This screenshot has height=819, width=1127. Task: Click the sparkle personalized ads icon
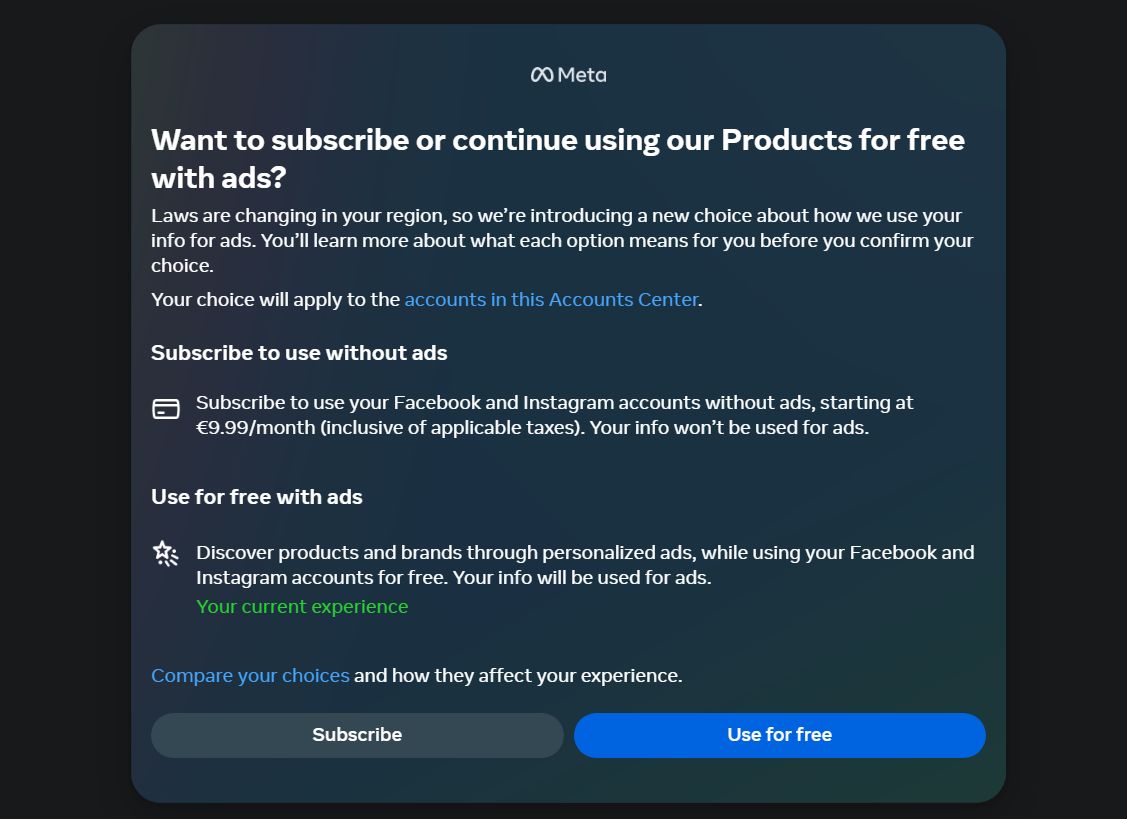click(x=166, y=554)
